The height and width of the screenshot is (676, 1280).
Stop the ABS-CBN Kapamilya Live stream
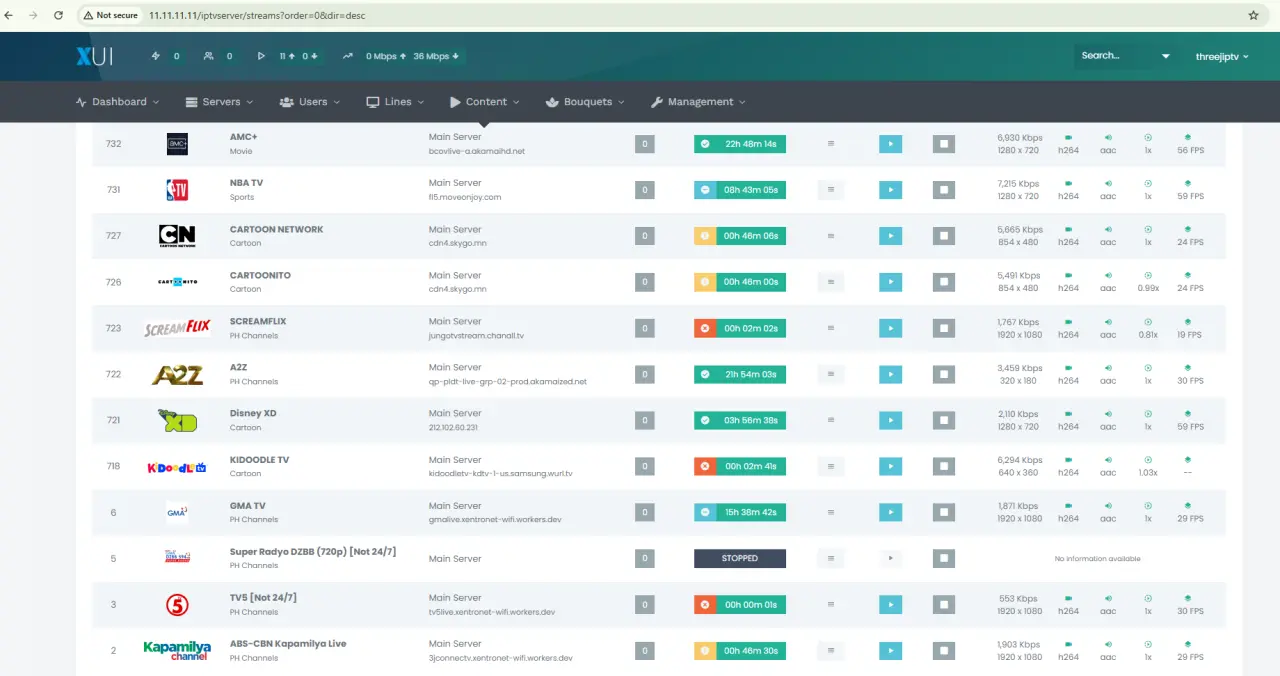[943, 650]
